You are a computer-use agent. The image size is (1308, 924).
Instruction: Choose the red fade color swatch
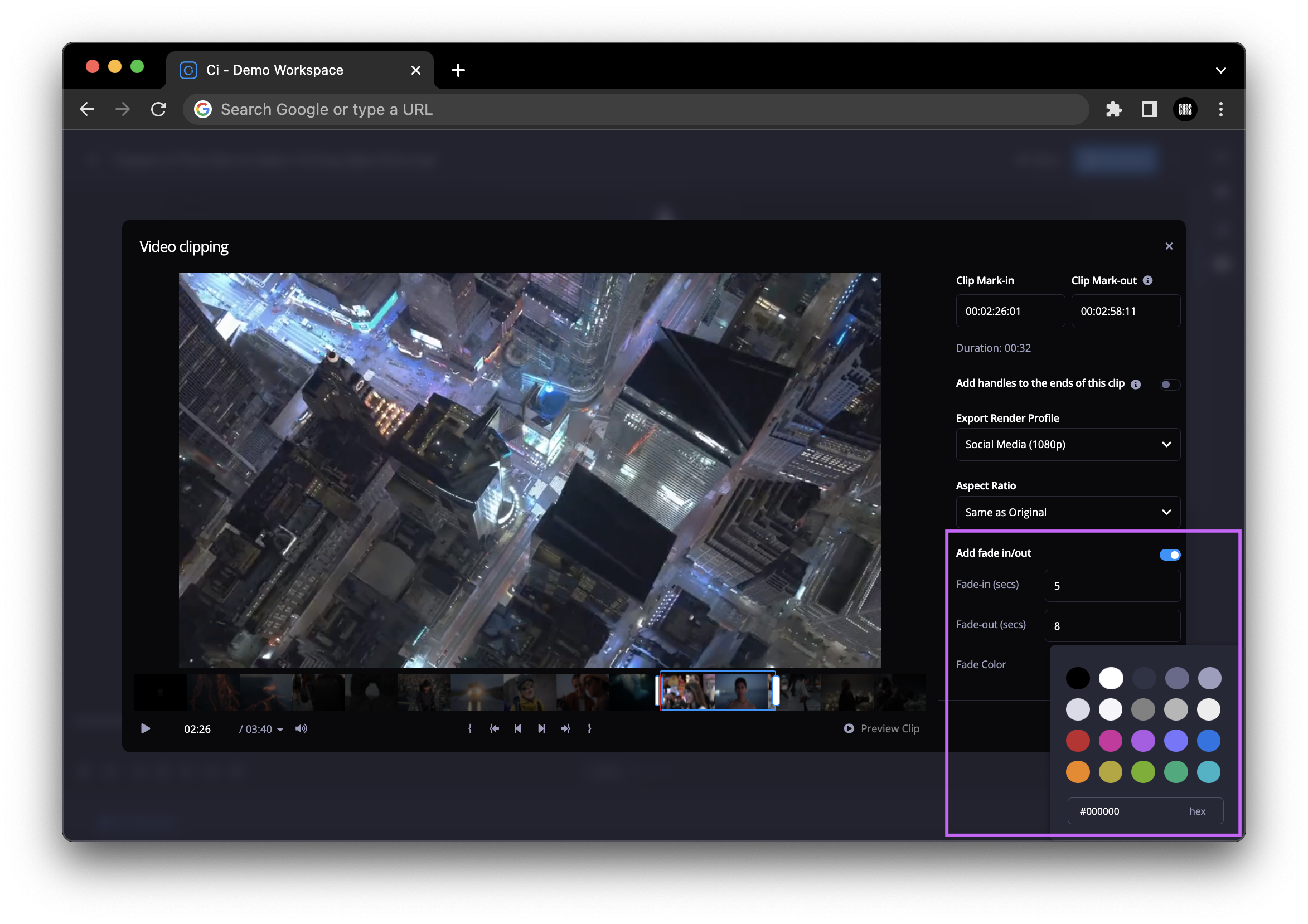(x=1078, y=741)
